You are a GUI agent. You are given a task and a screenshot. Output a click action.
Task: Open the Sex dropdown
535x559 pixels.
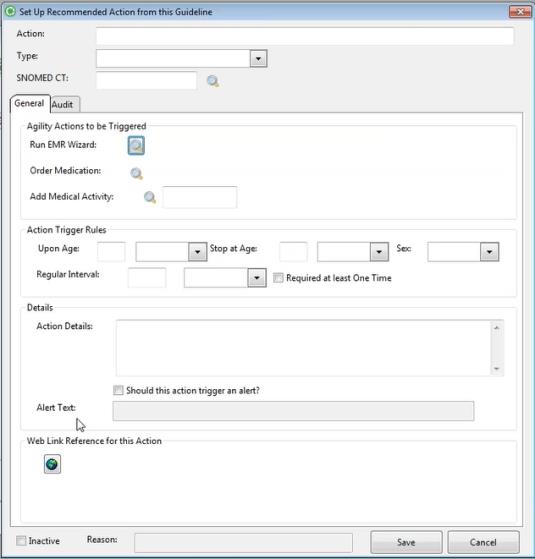[489, 252]
